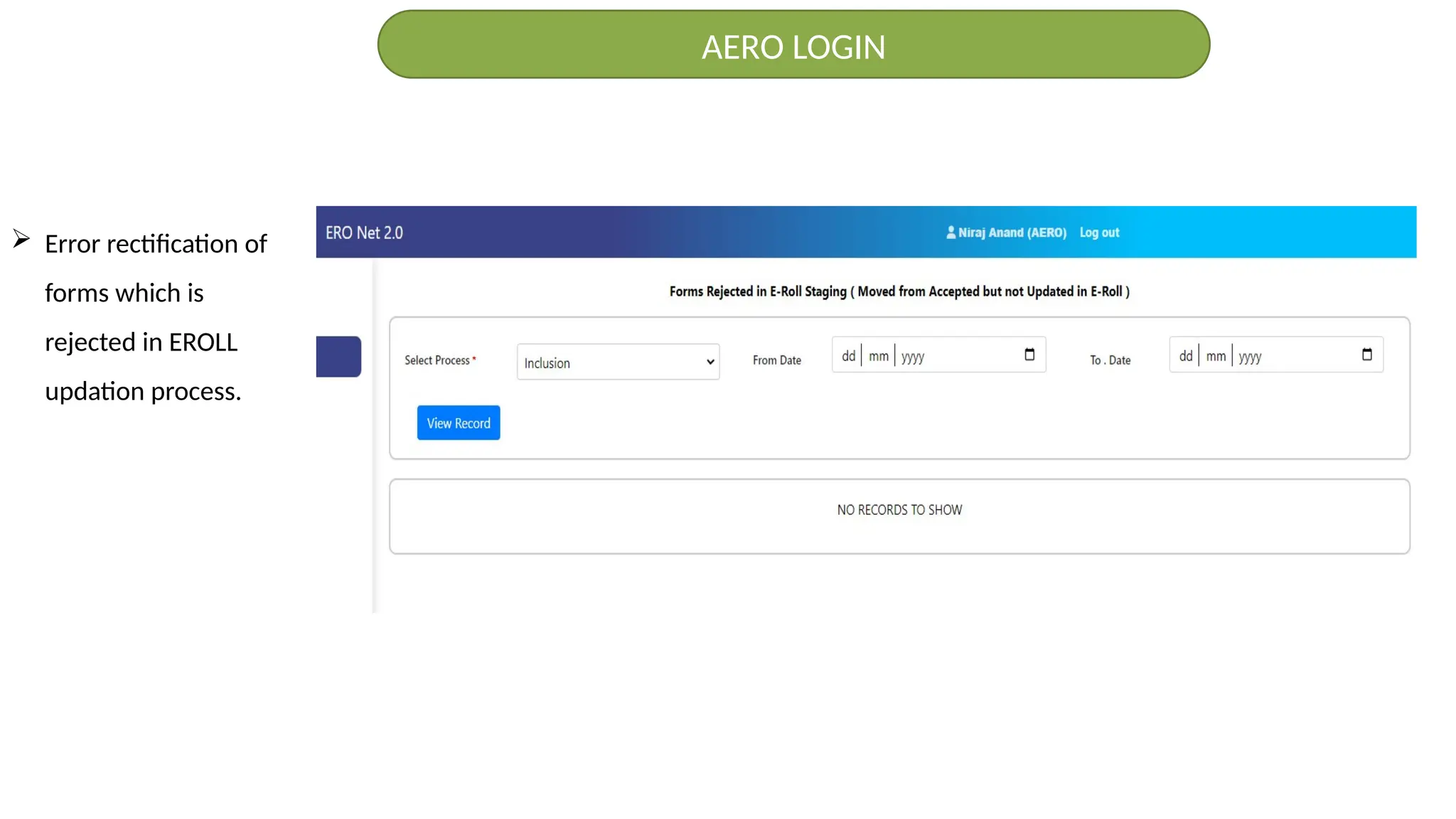1456x819 pixels.
Task: Open the To Date calendar picker icon
Action: [1366, 355]
